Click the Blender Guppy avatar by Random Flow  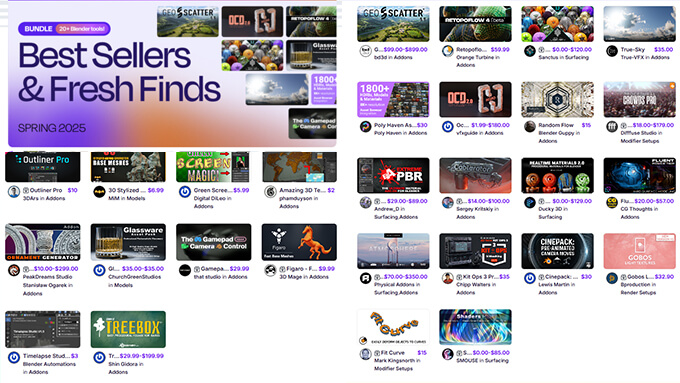[530, 127]
